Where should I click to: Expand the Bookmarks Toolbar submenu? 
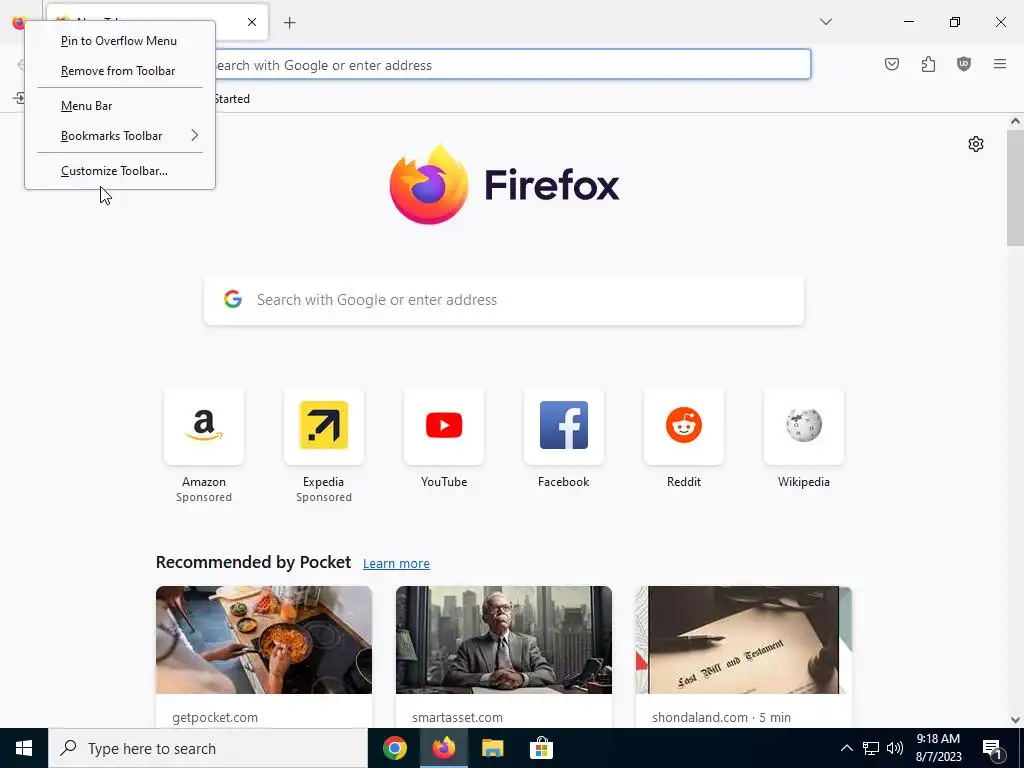(120, 135)
